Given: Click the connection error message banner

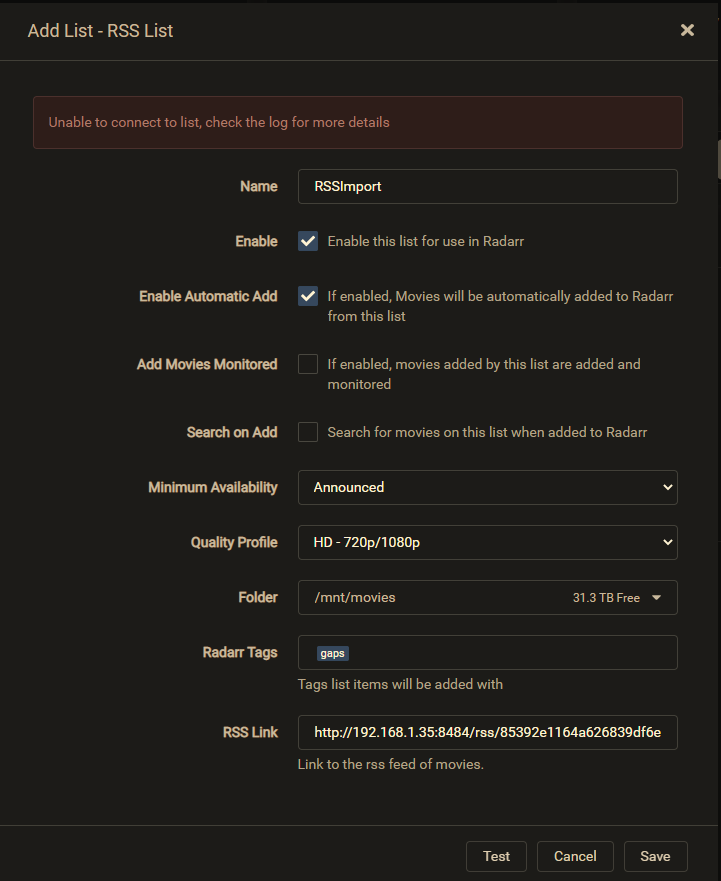Looking at the screenshot, I should click(357, 122).
